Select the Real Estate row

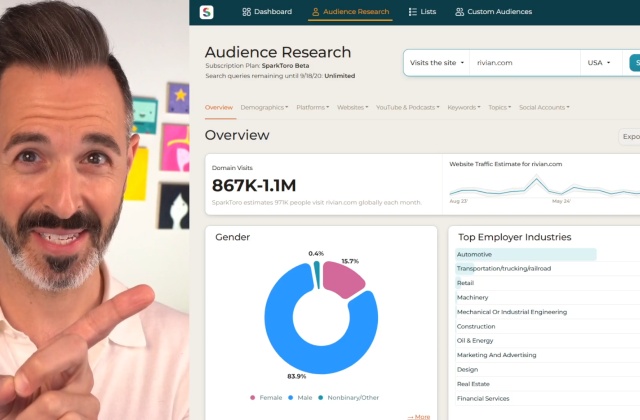tap(547, 384)
